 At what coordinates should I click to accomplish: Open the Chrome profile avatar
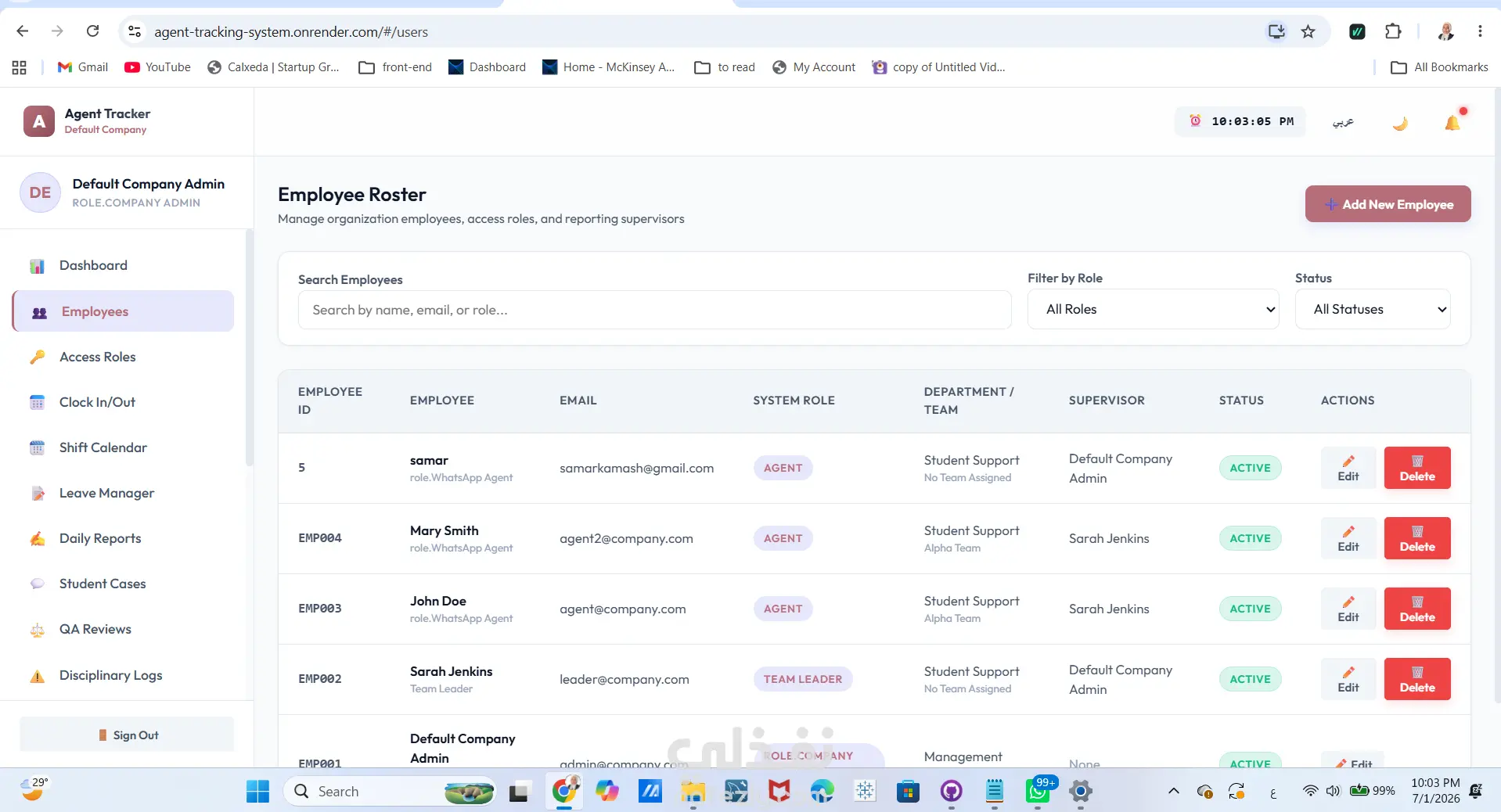[x=1445, y=31]
